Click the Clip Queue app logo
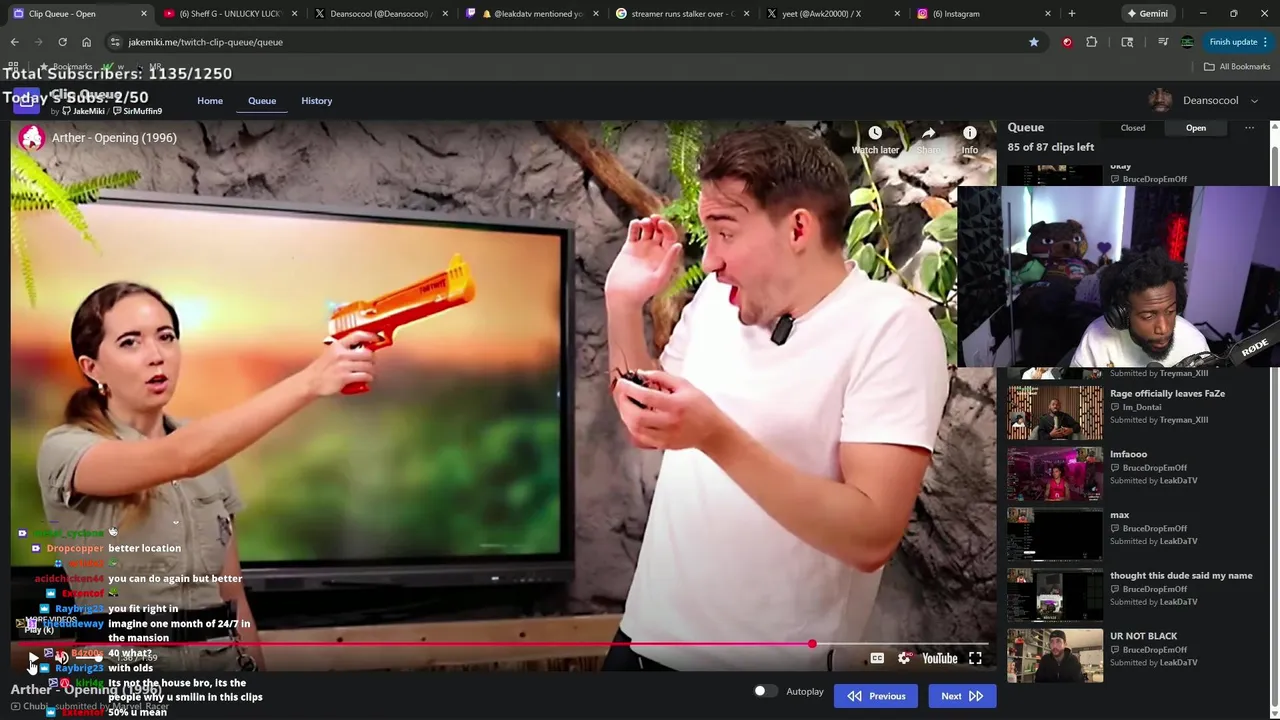Image resolution: width=1280 pixels, height=720 pixels. [x=26, y=101]
